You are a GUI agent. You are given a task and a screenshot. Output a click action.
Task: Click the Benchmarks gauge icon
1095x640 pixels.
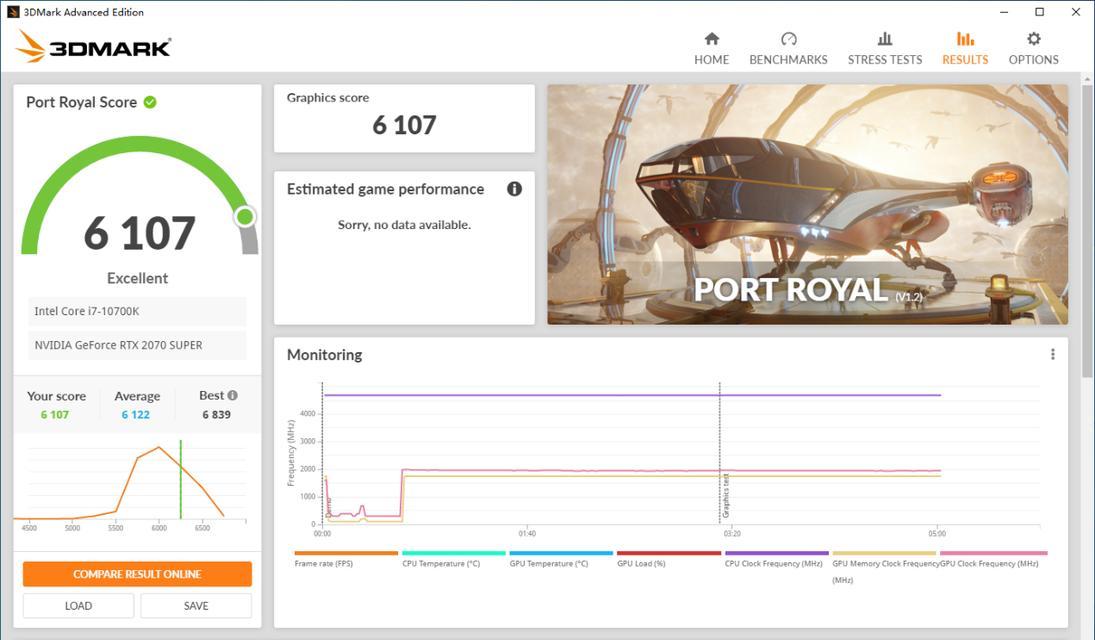(788, 38)
